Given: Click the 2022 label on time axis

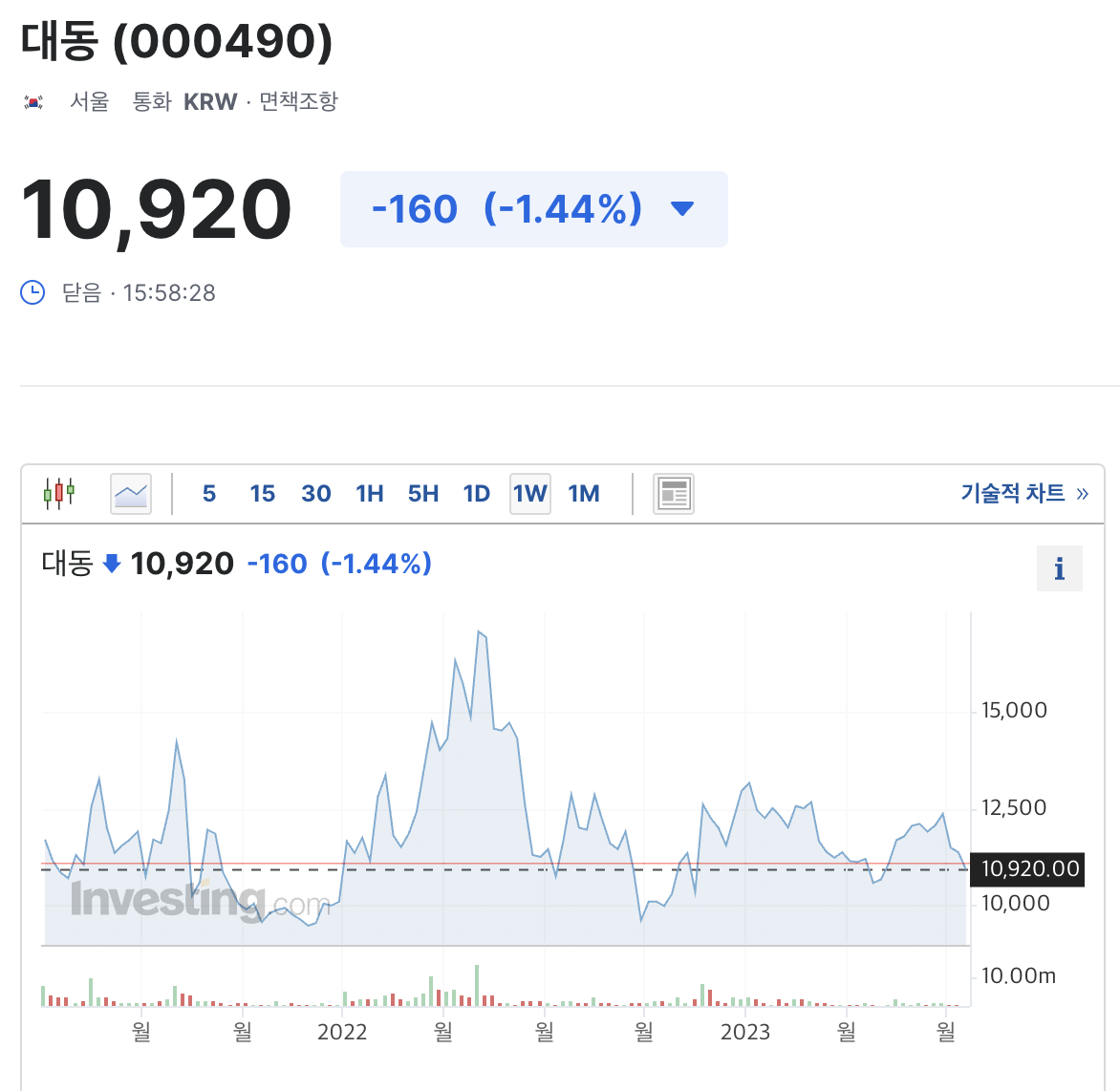Looking at the screenshot, I should point(342,1032).
